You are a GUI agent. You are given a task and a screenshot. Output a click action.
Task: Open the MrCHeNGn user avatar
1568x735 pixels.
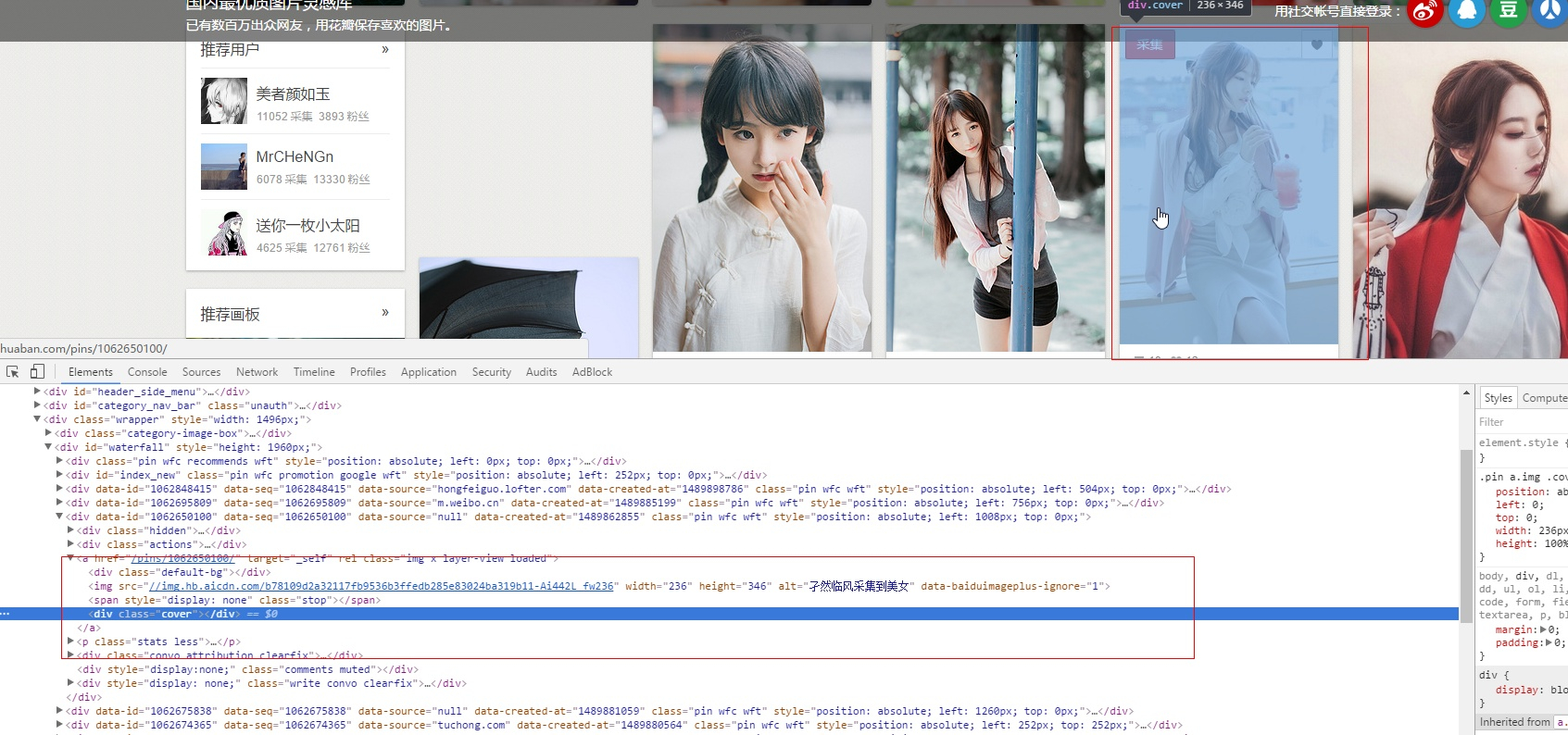point(223,167)
